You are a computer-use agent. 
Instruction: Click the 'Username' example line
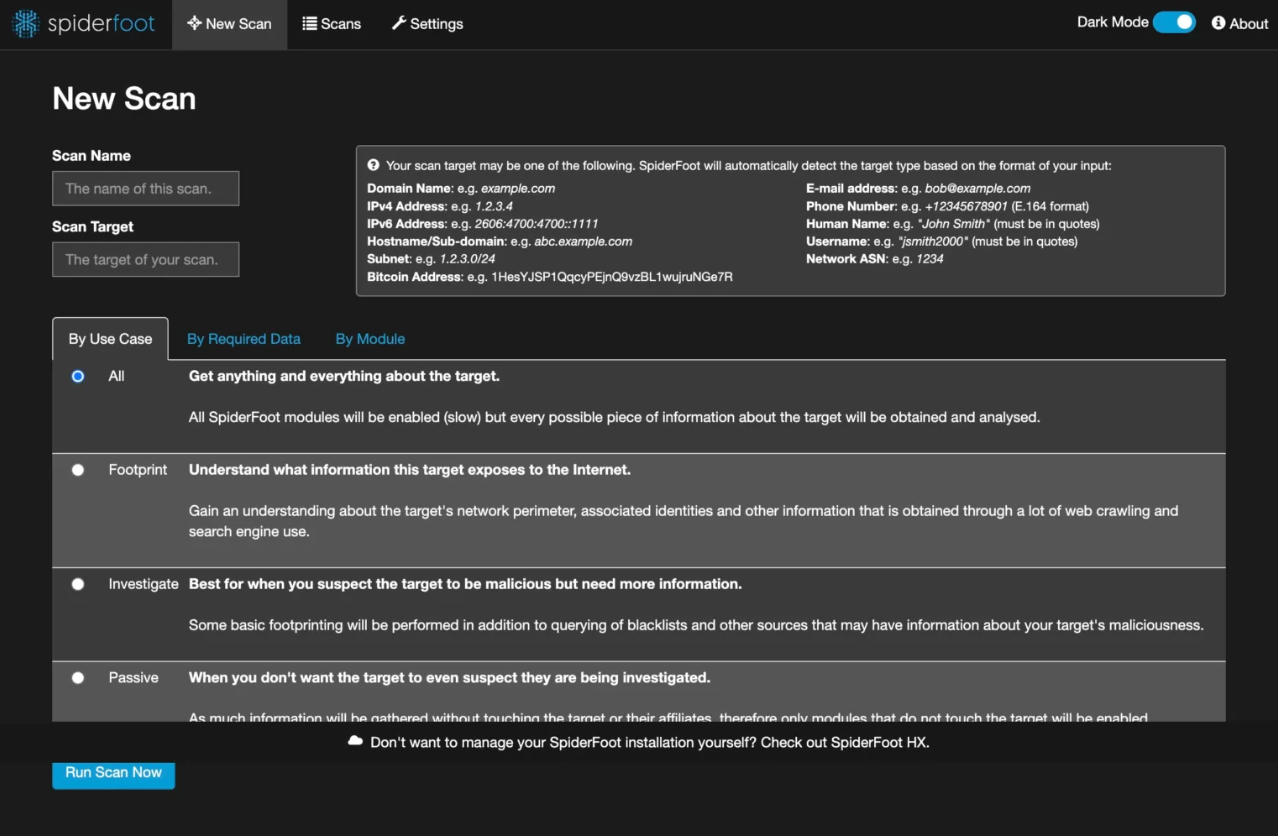(x=942, y=241)
